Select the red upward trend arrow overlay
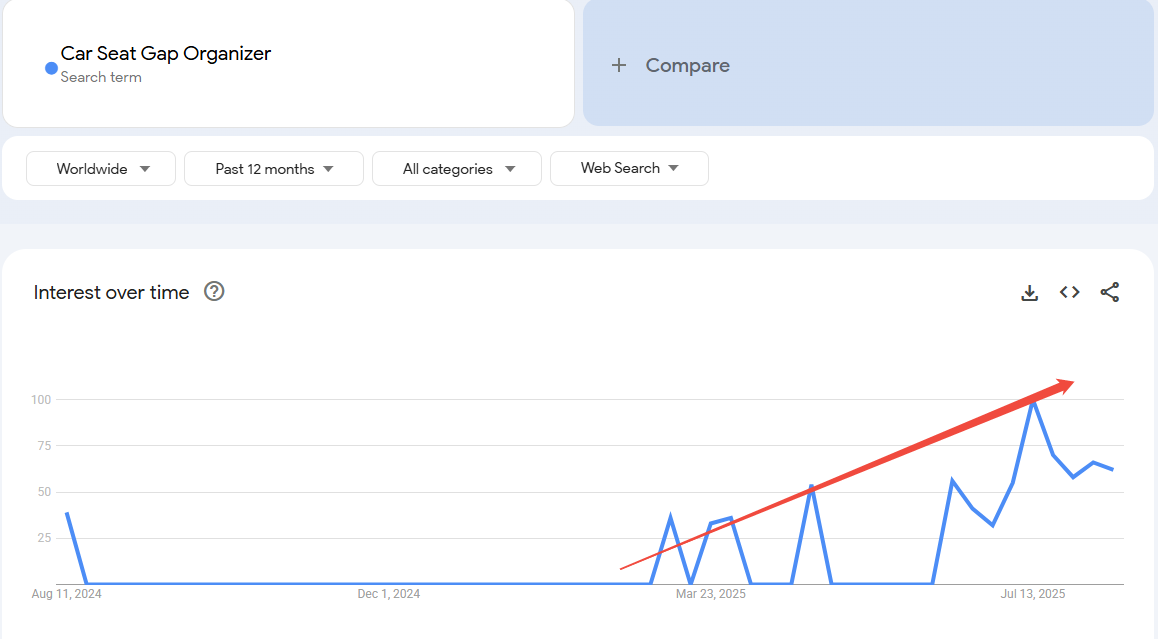This screenshot has height=639, width=1158. pyautogui.click(x=850, y=470)
